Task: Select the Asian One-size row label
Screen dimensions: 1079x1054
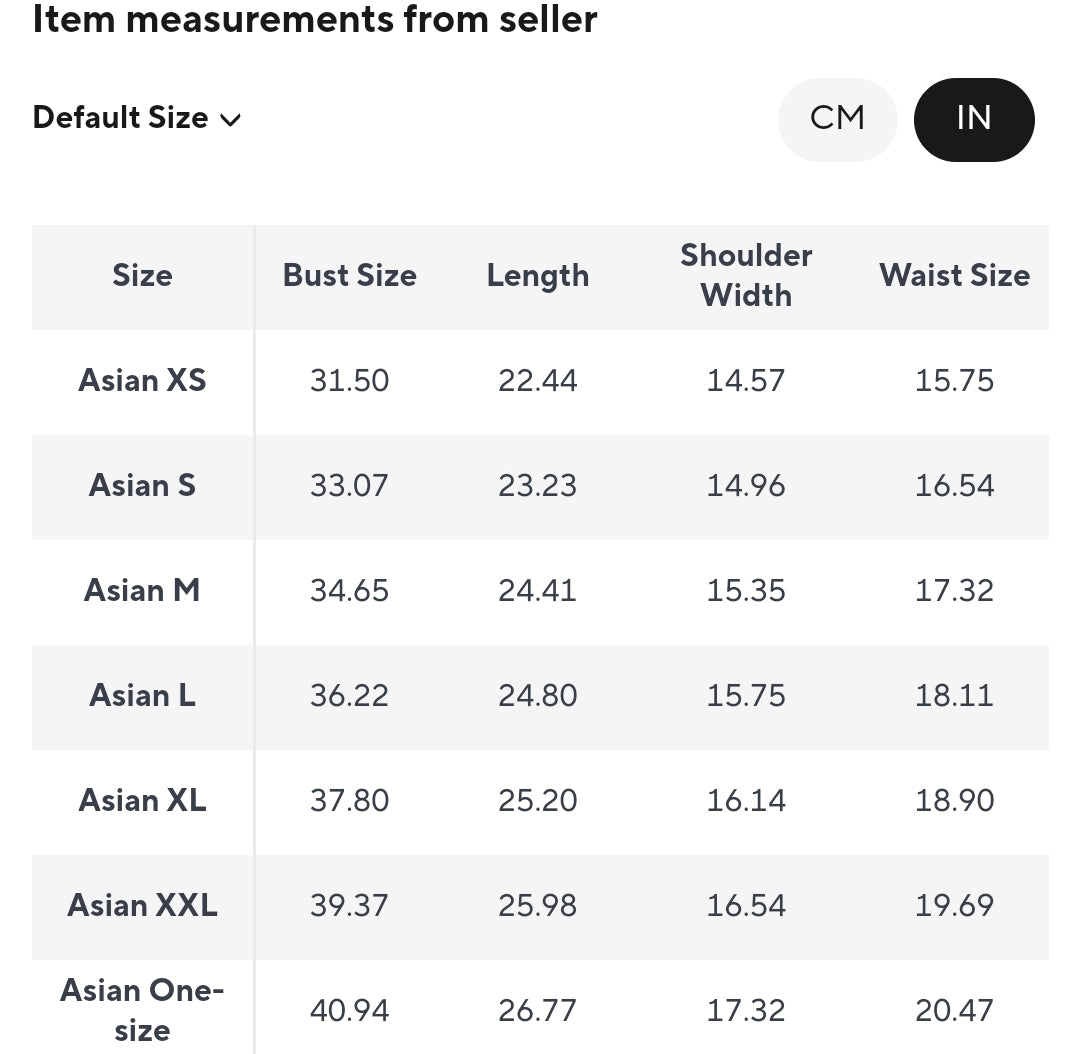Action: 142,1010
